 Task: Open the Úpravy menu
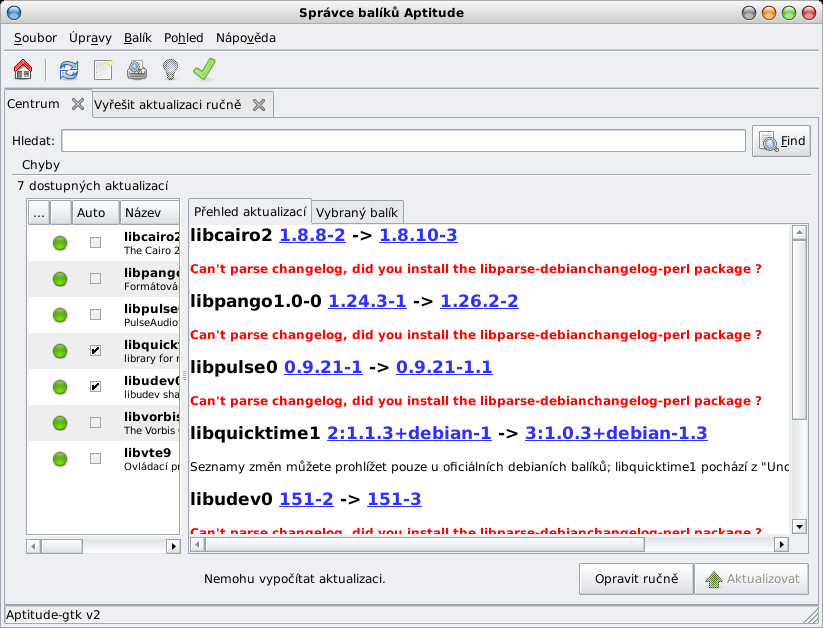(x=90, y=38)
